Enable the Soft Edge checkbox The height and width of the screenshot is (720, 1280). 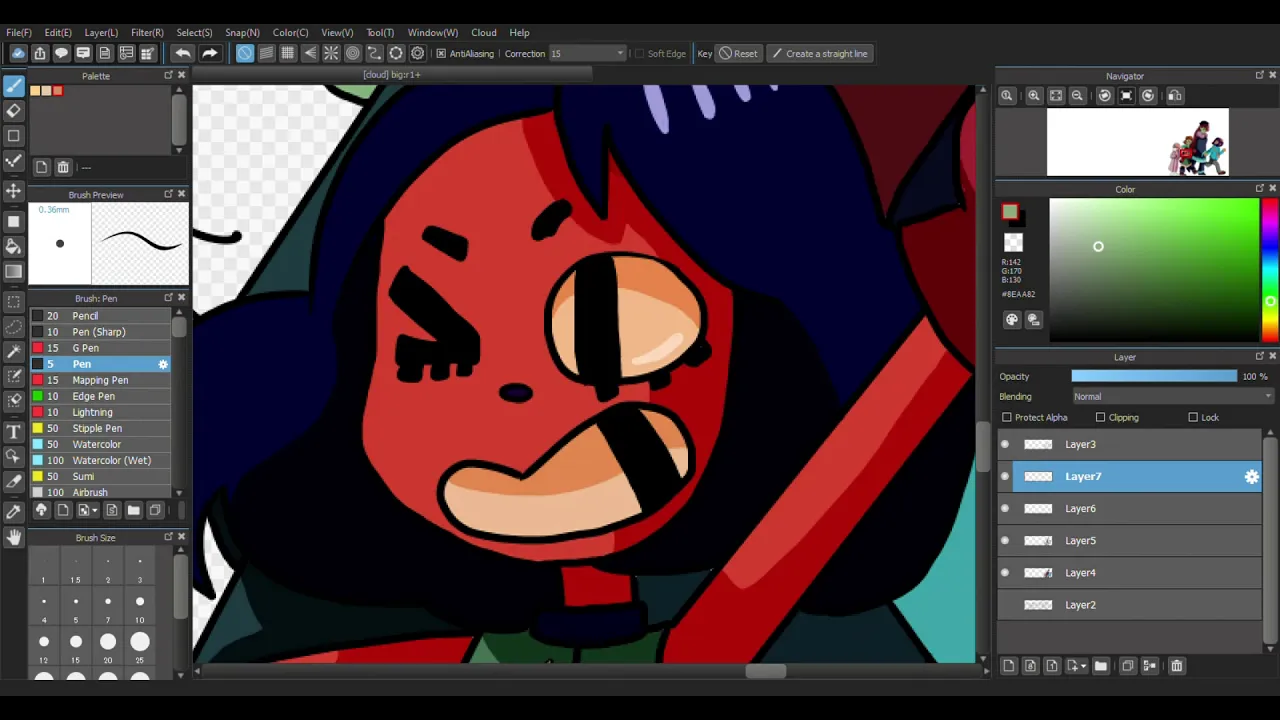coord(639,53)
